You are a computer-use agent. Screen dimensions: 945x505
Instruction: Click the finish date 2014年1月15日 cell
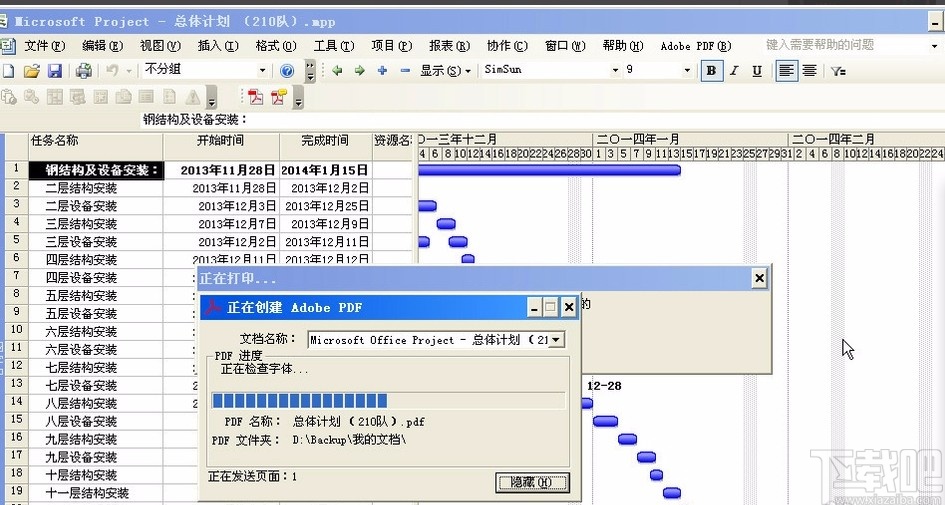[325, 170]
